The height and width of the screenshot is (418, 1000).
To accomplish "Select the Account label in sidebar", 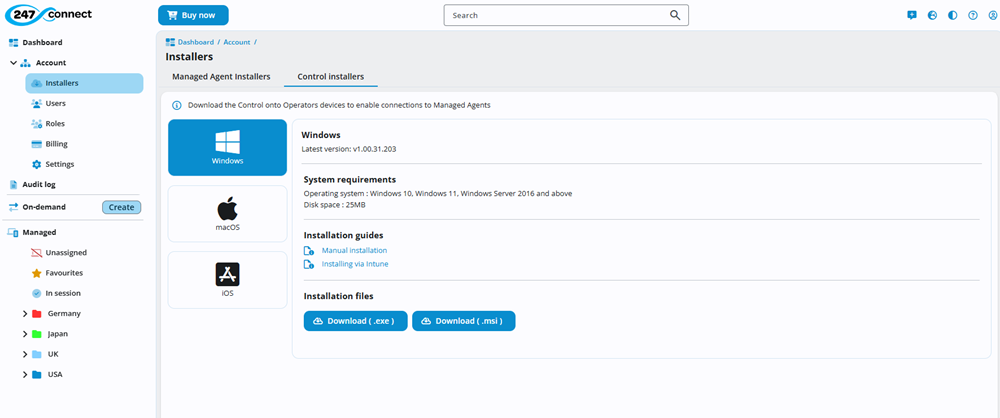I will [x=51, y=63].
